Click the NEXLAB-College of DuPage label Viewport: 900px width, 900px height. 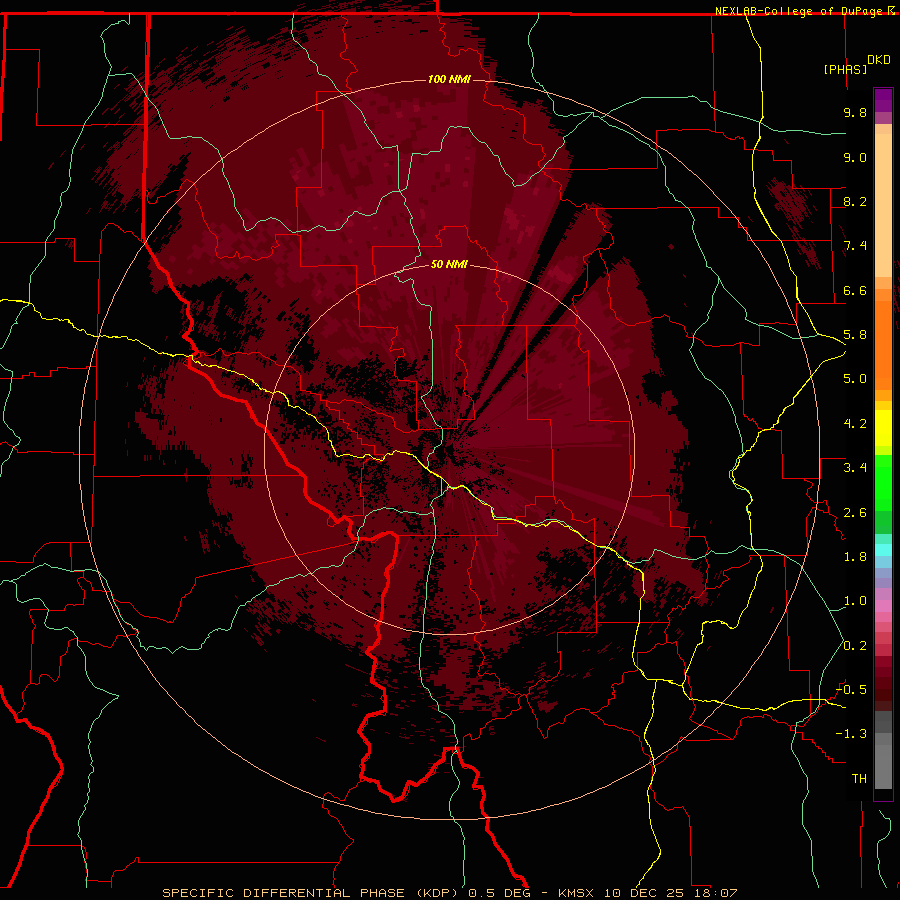pos(800,11)
